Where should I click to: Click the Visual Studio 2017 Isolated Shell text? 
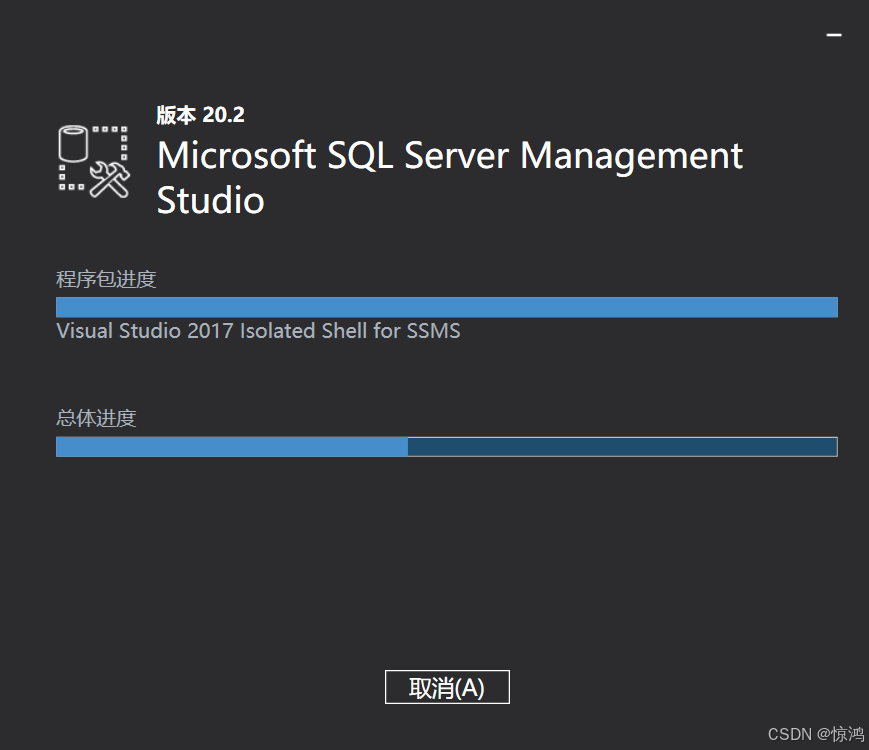click(257, 330)
